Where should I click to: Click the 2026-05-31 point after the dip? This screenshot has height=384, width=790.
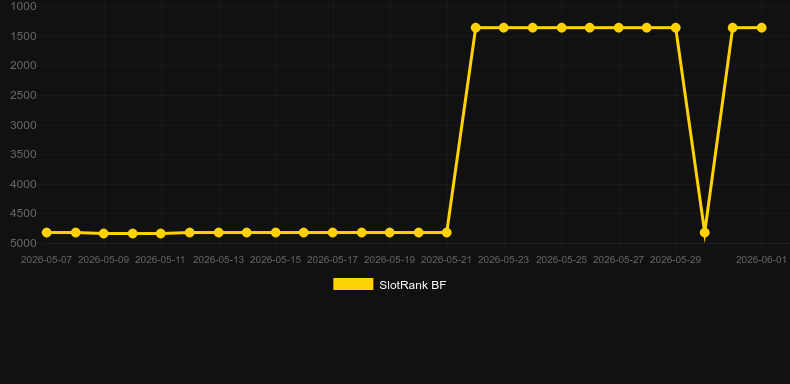(733, 27)
